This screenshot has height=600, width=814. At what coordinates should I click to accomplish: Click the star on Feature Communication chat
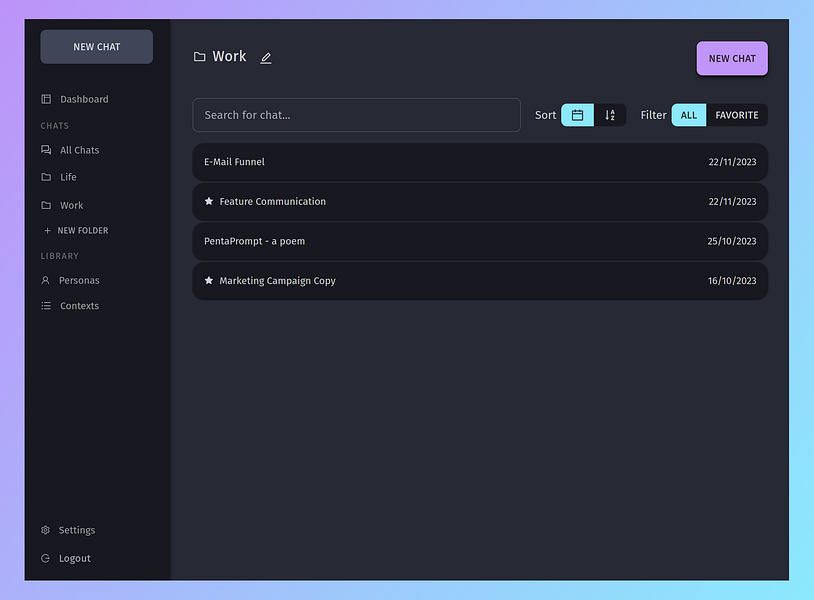(x=209, y=201)
